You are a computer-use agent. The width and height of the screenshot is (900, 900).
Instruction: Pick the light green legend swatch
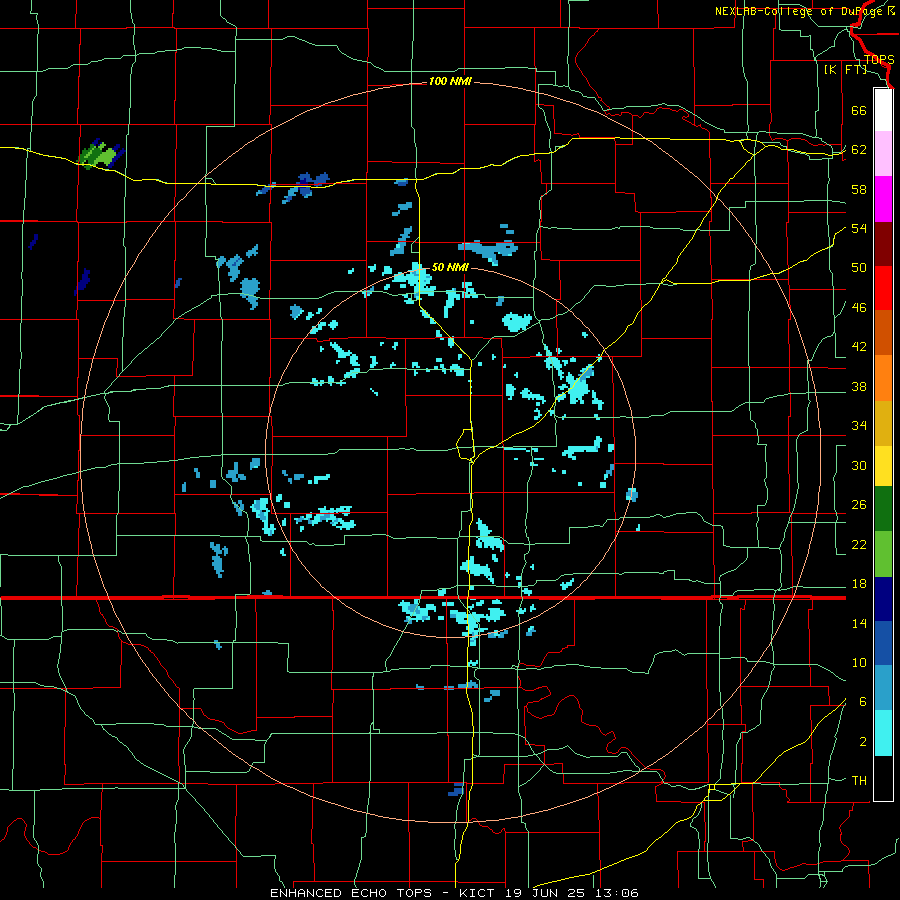tap(883, 554)
